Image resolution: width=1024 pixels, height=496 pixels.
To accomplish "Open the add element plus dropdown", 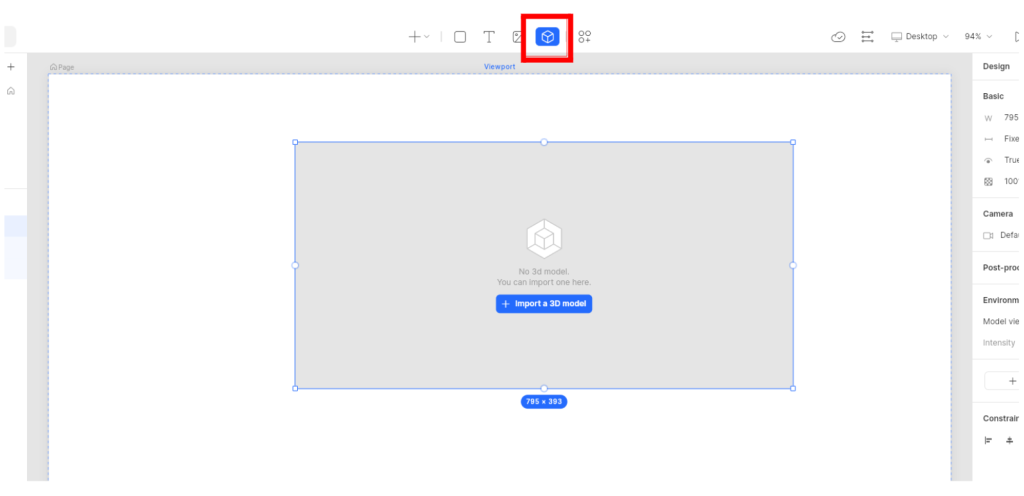I will (418, 37).
